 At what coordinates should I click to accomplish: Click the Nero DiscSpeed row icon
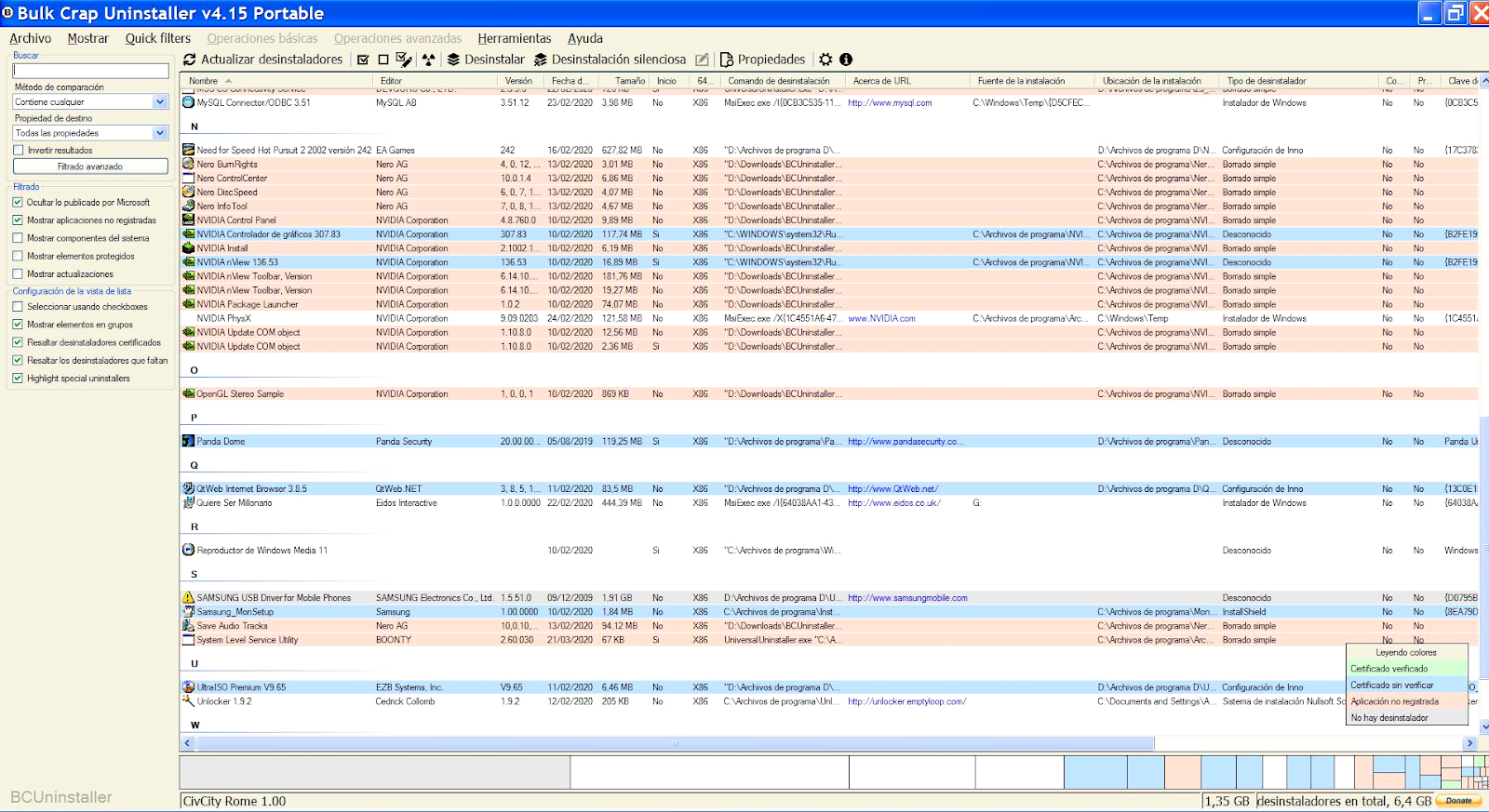point(188,192)
